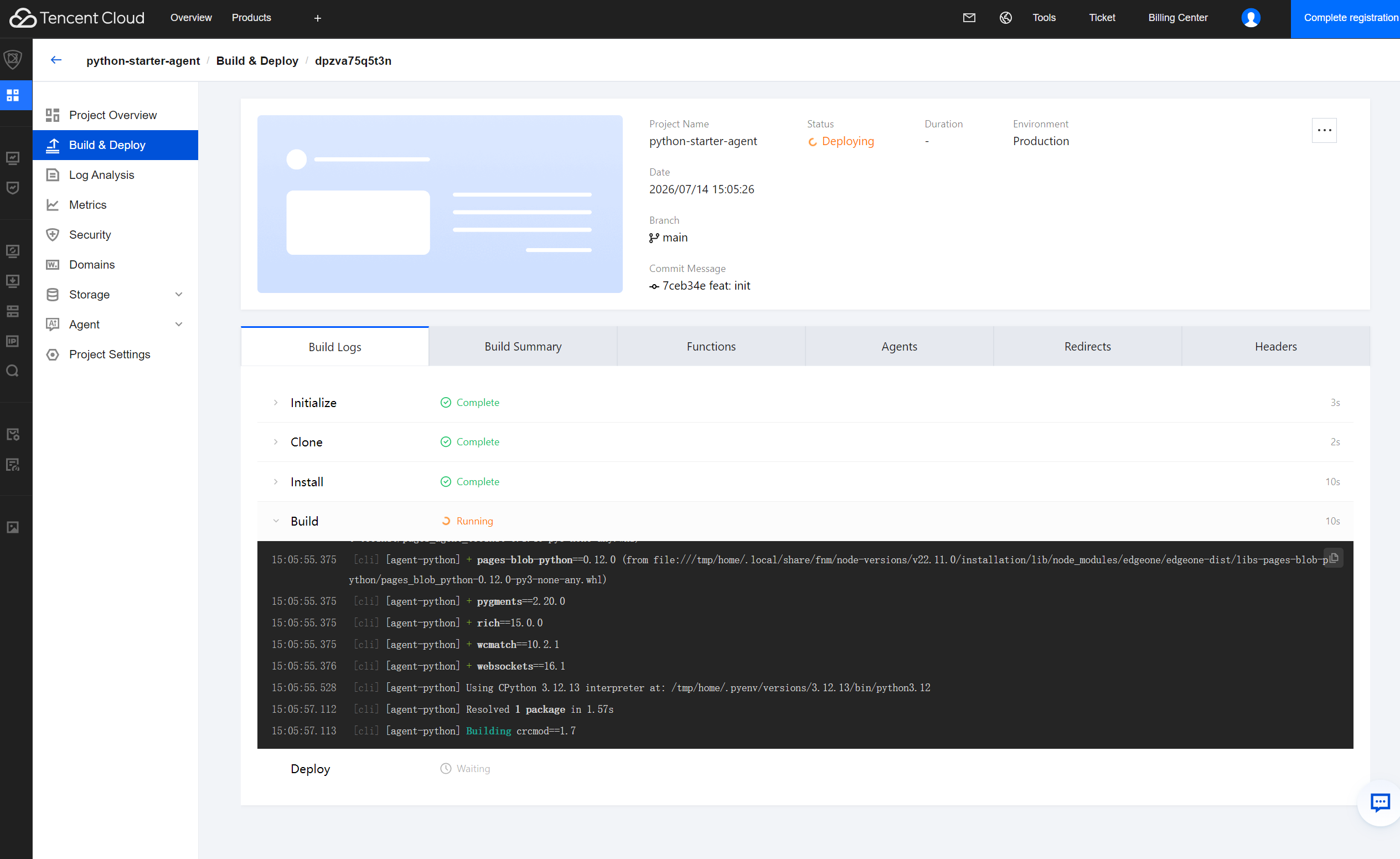Click the Log Analysis sidebar icon
Viewport: 1400px width, 859px height.
(52, 174)
